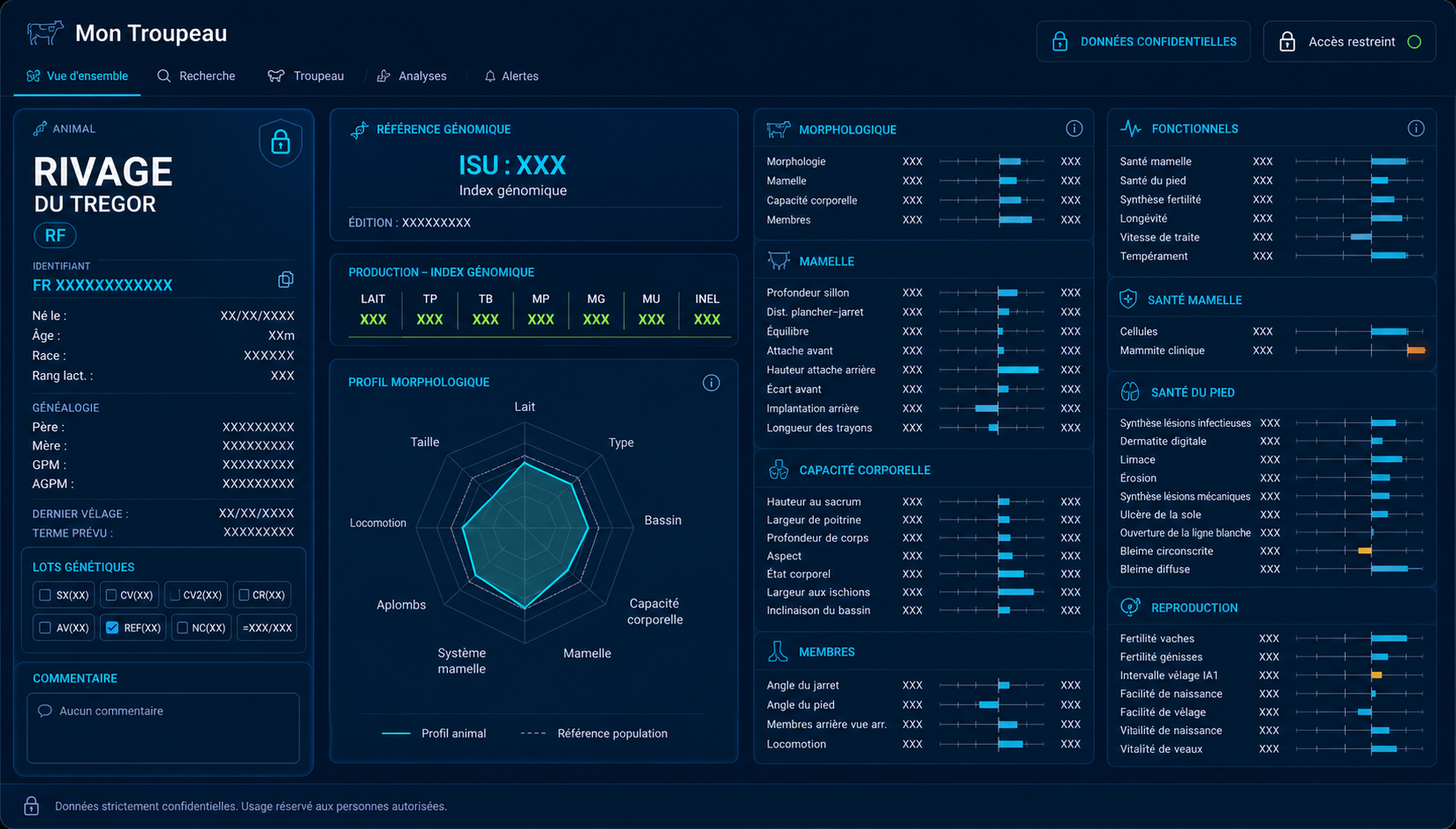Screen dimensions: 1456x829
Task: Switch to the Recherche tab
Action: [x=196, y=76]
